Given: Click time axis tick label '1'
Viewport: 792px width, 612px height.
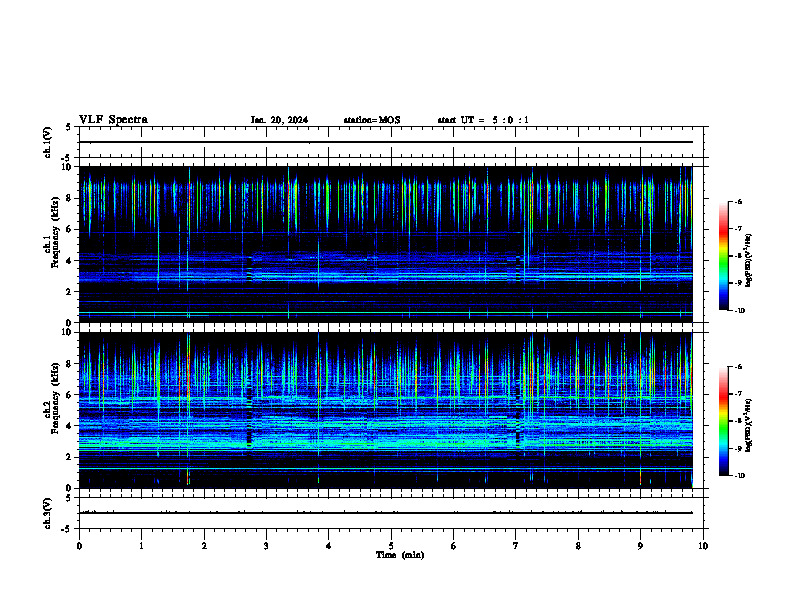Looking at the screenshot, I should [141, 546].
